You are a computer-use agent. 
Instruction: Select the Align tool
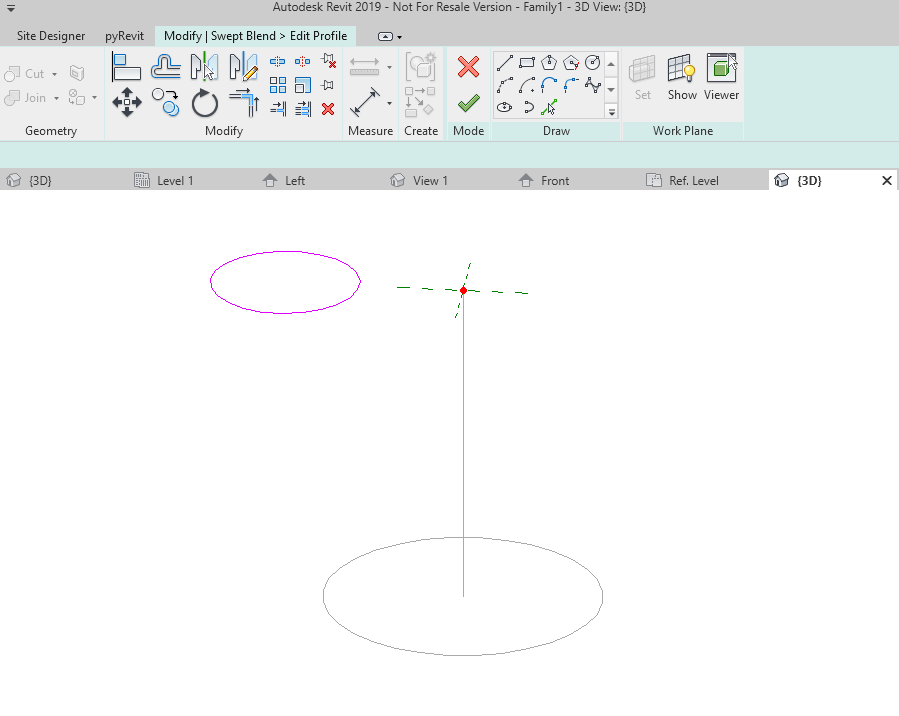click(x=126, y=66)
